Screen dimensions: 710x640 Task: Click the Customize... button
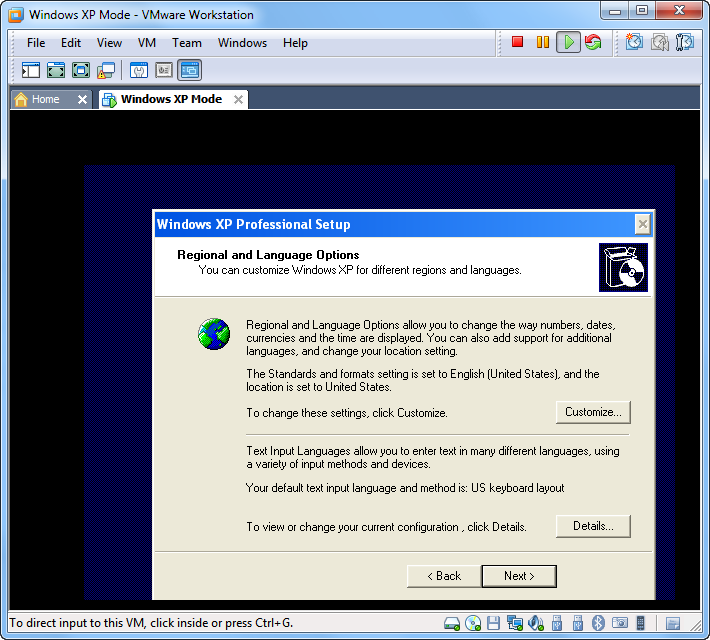pos(593,412)
